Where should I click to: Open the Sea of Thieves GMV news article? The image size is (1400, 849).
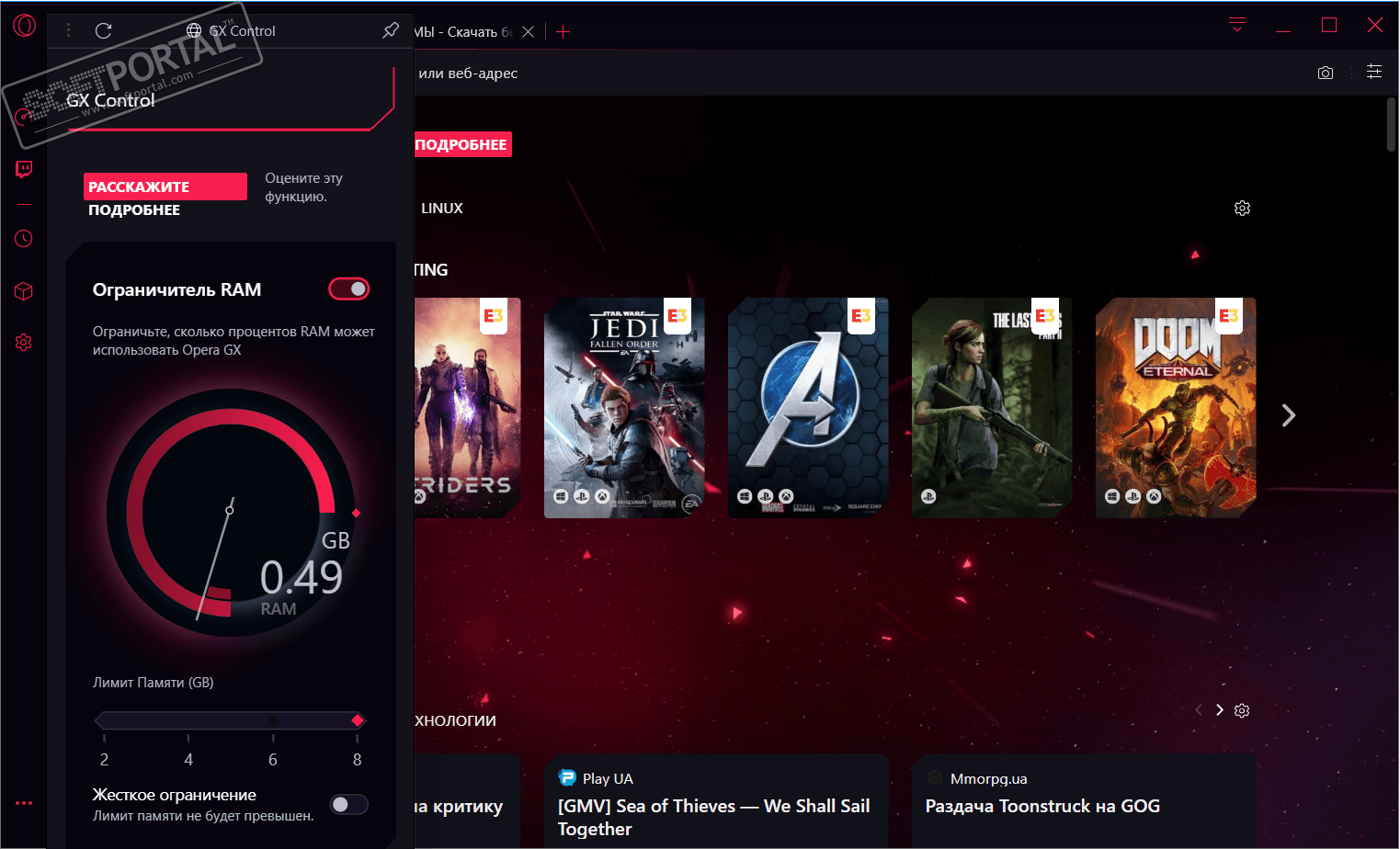point(714,817)
